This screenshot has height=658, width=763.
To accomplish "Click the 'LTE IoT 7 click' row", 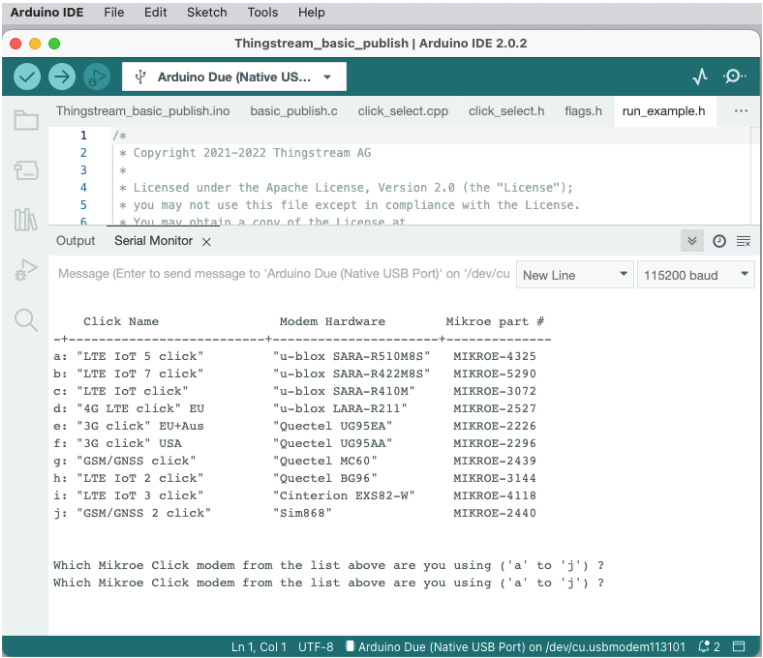I will pyautogui.click(x=294, y=374).
